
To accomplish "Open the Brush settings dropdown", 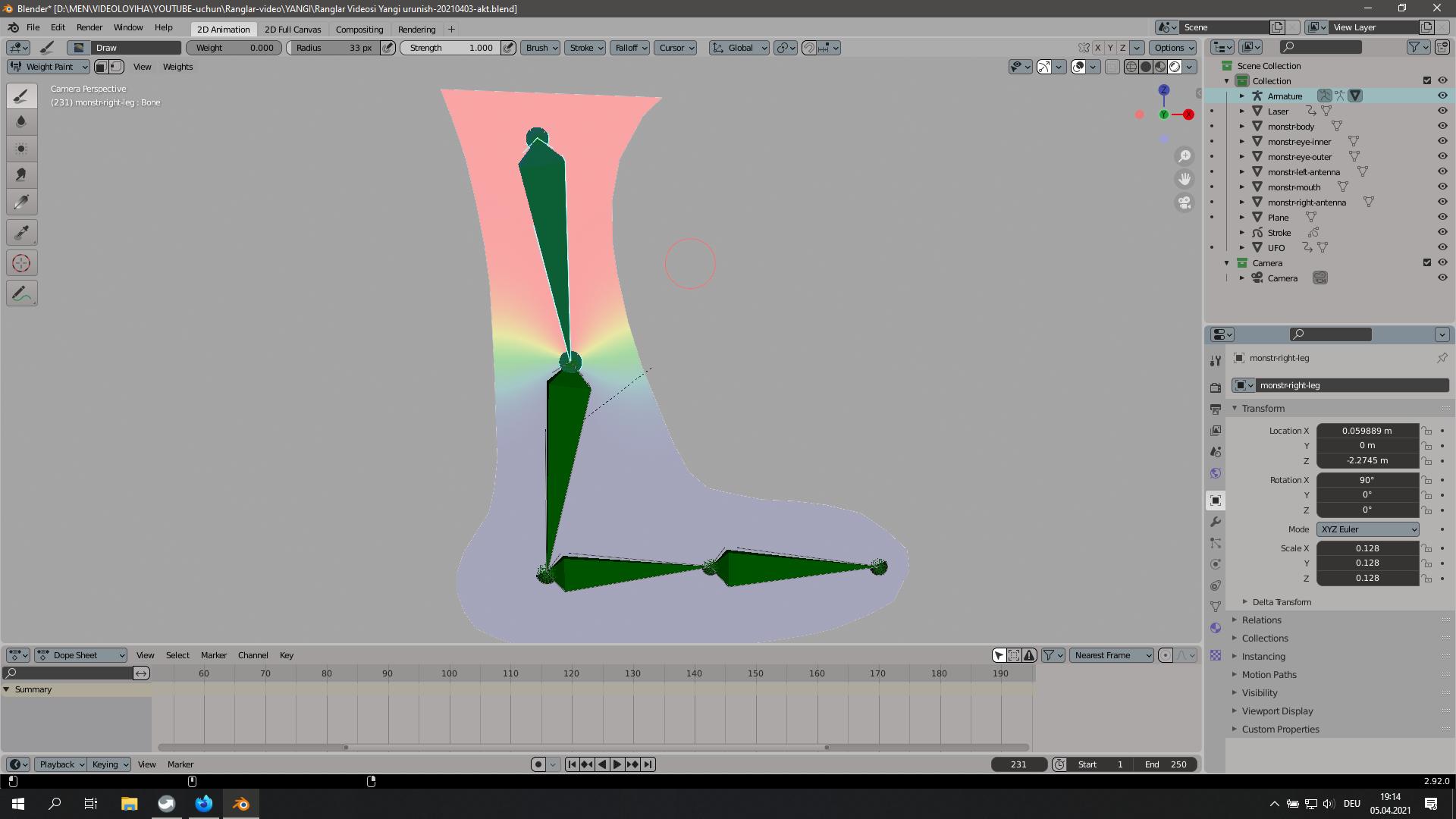I will (x=541, y=48).
